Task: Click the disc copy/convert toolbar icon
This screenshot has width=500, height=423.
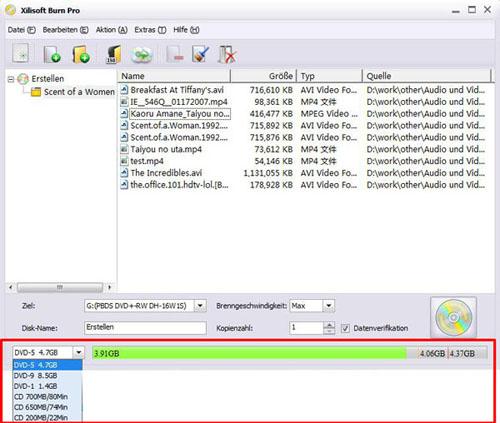Action: coord(141,55)
